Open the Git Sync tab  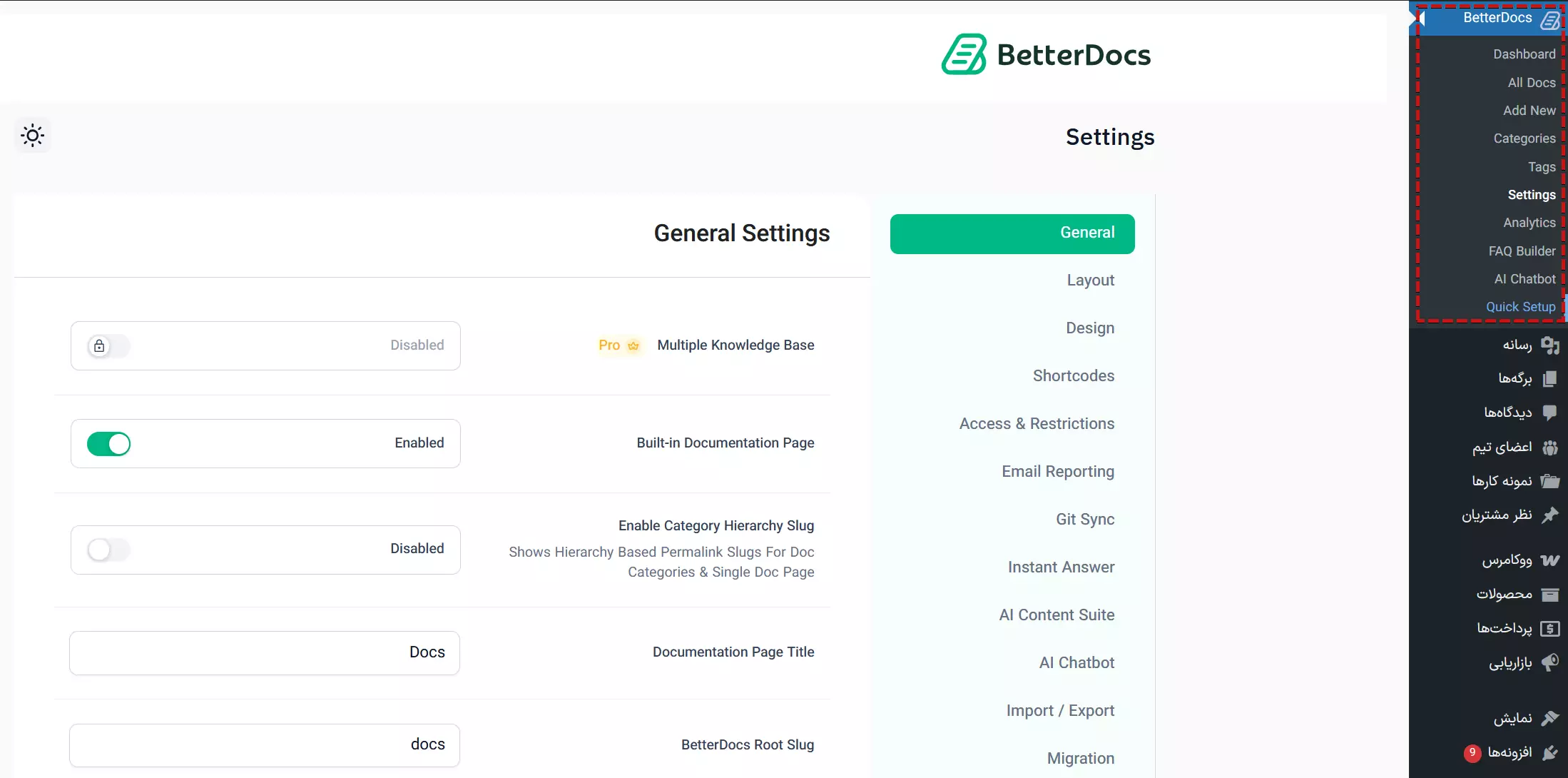[x=1085, y=520]
